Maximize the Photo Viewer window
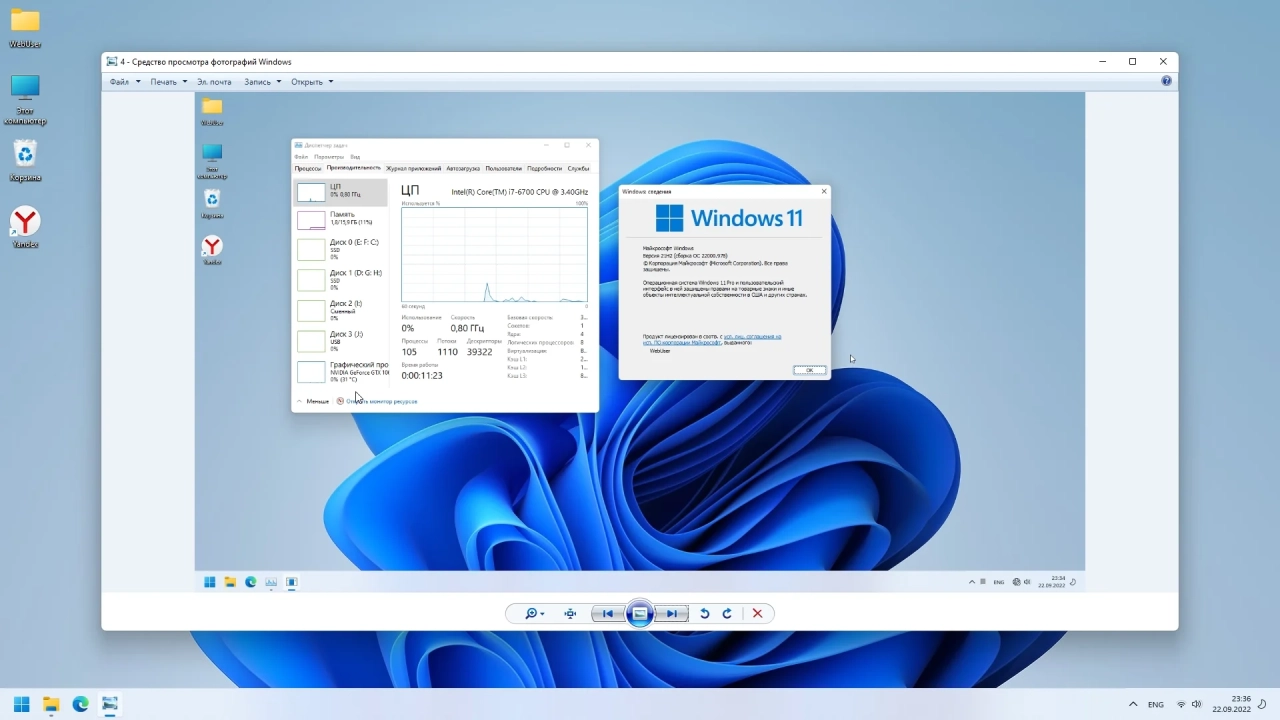 point(1132,62)
